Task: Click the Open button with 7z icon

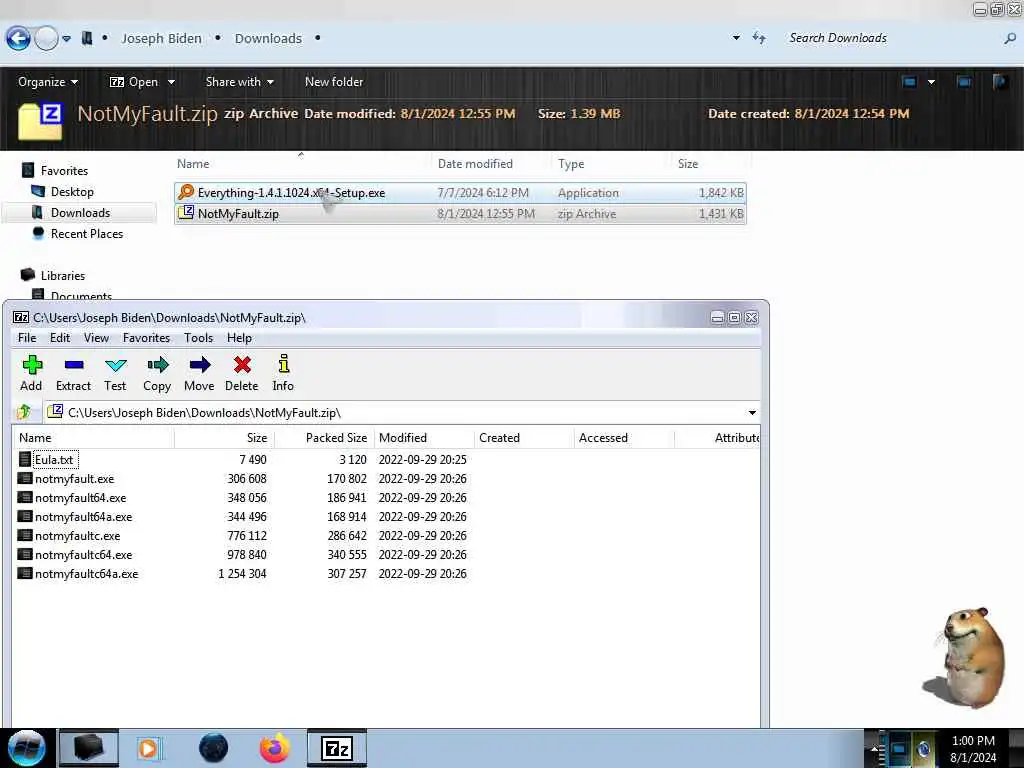Action: [x=134, y=82]
